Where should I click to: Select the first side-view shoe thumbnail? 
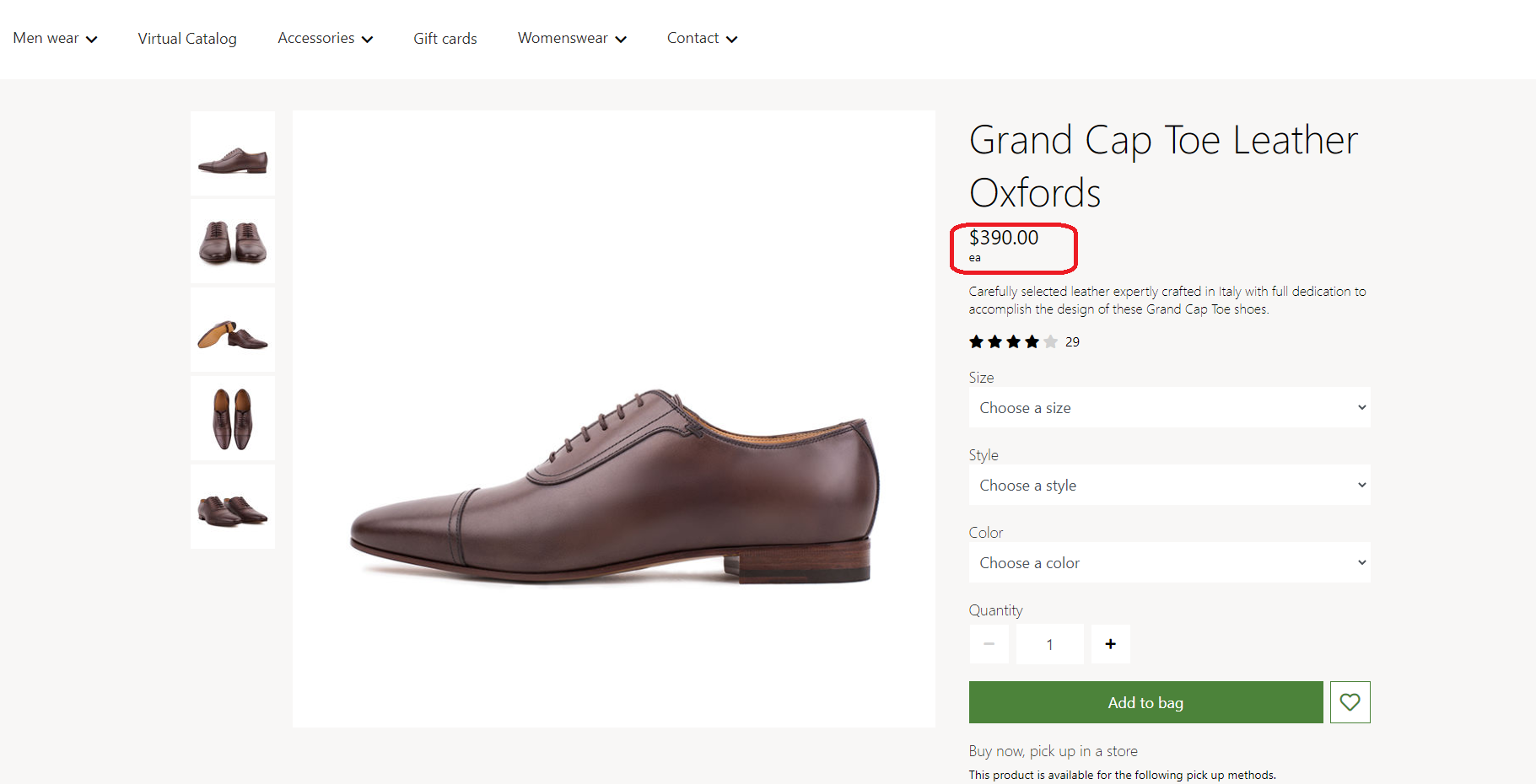coord(233,154)
